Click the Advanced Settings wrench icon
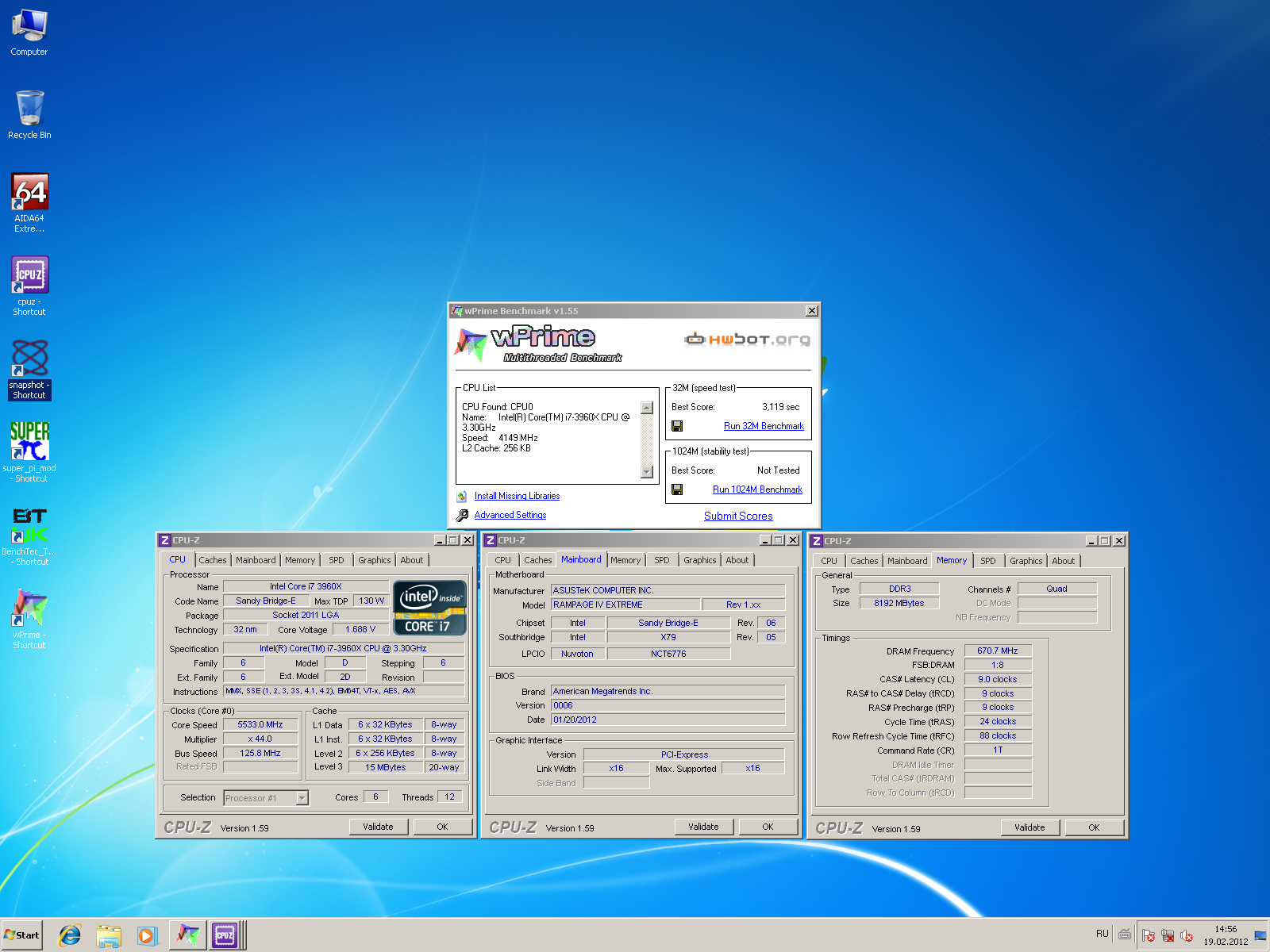 (x=462, y=515)
